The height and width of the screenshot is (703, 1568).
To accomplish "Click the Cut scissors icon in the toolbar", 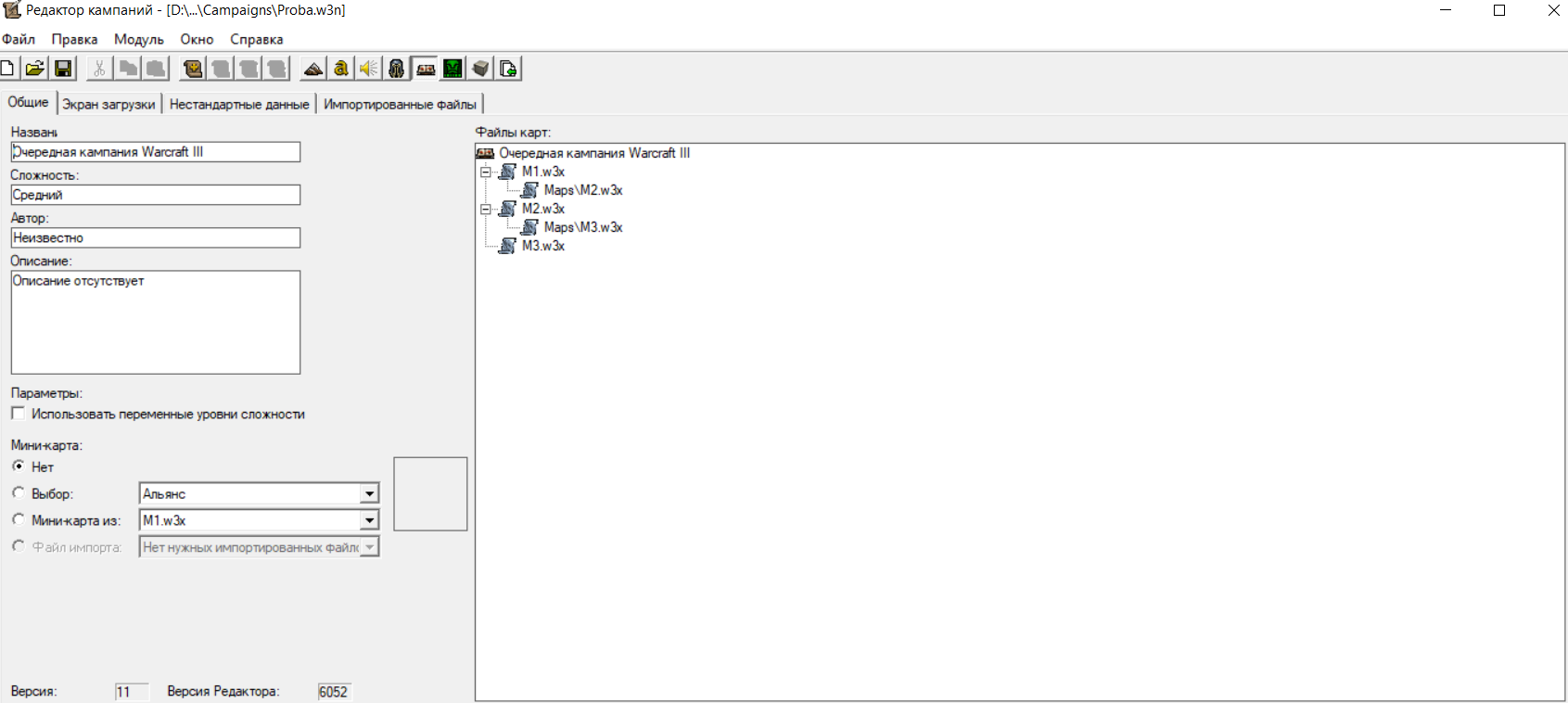I will click(x=99, y=69).
